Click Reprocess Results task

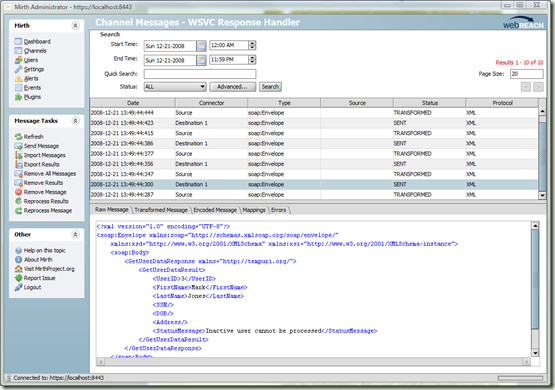[41, 201]
